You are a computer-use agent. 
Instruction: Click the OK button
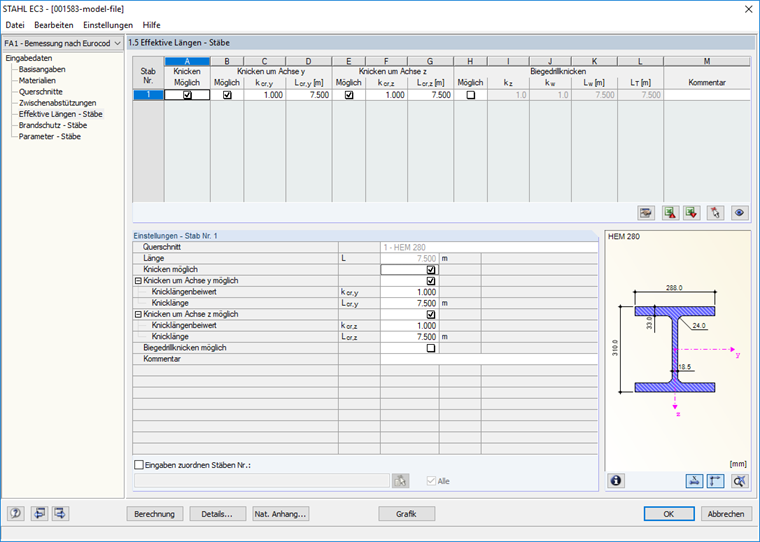[x=669, y=514]
